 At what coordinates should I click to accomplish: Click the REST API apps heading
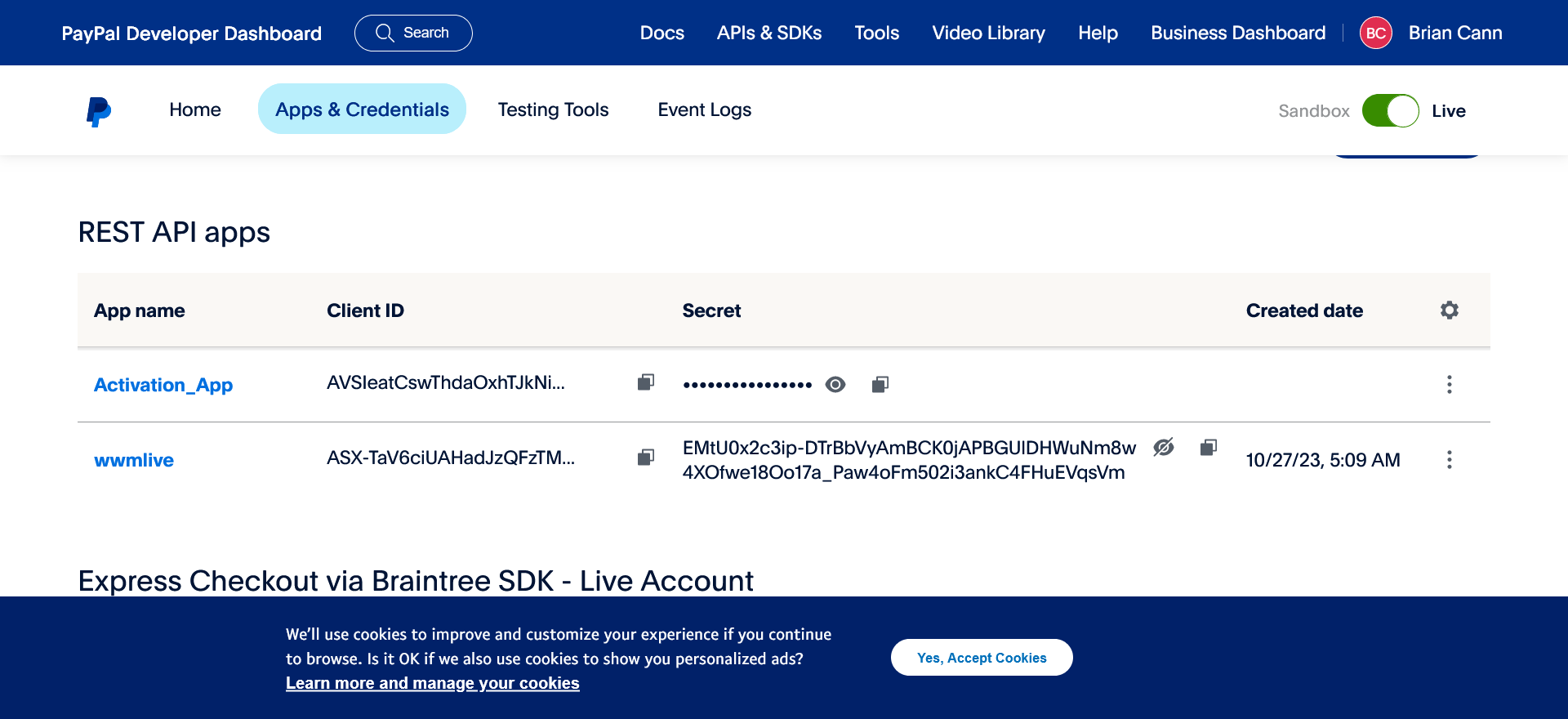pos(174,232)
